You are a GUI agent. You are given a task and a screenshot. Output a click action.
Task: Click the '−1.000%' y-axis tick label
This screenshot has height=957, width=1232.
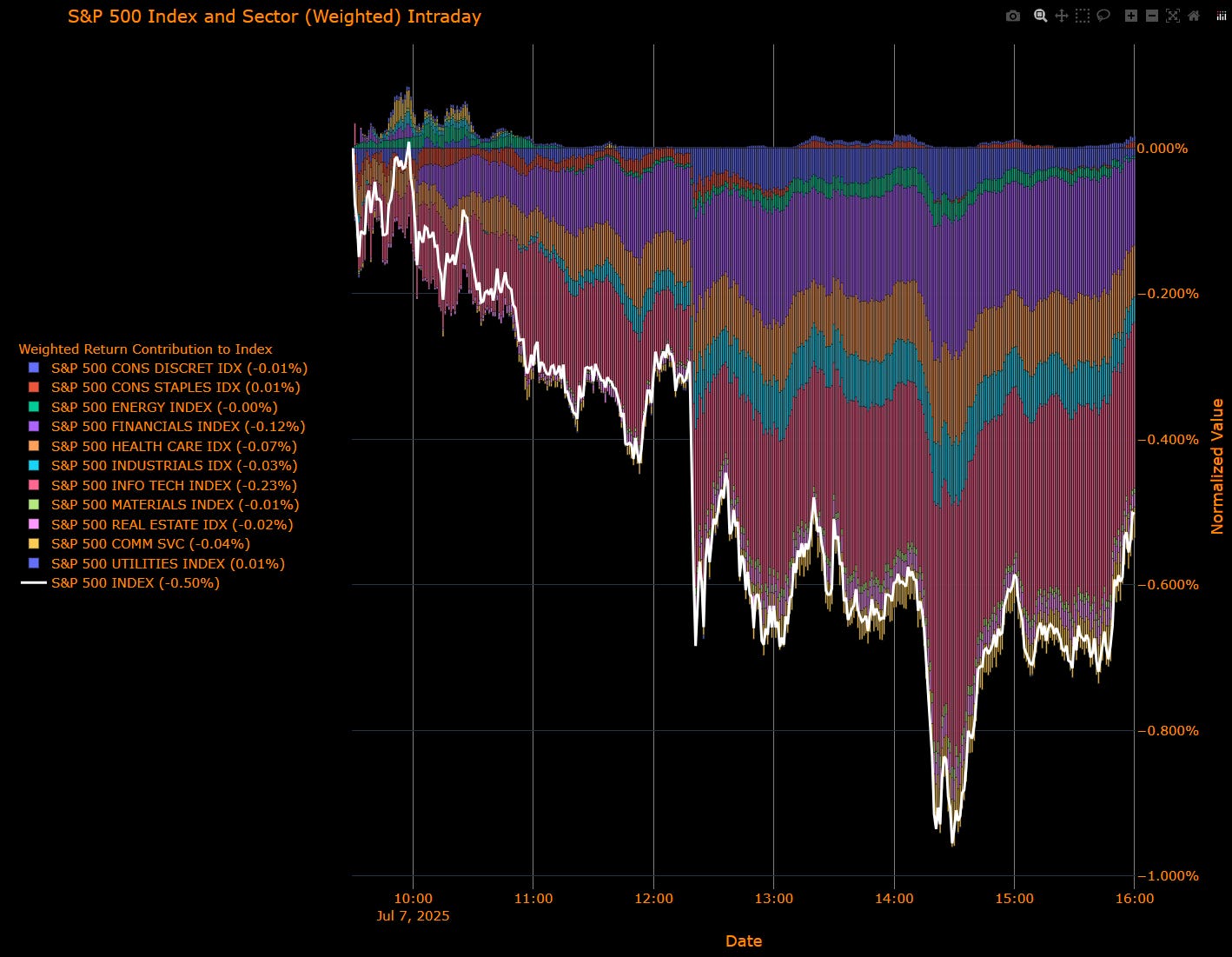tap(1168, 876)
